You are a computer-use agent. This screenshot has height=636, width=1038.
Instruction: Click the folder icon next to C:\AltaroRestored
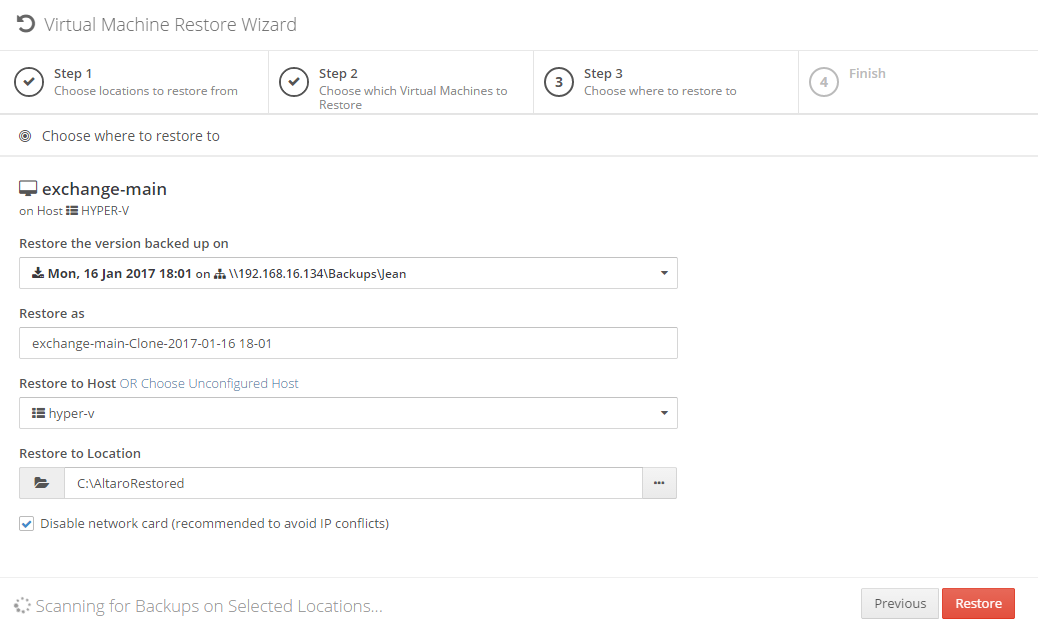[x=42, y=483]
